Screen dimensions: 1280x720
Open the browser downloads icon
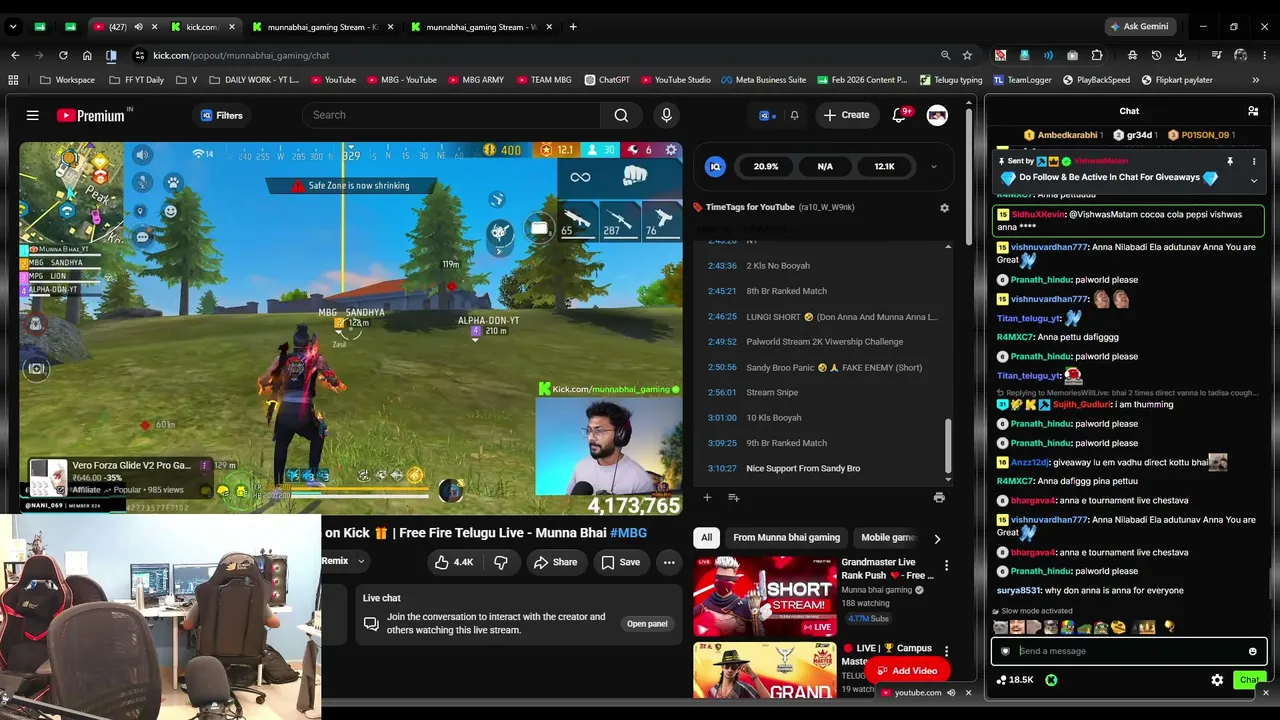1181,55
